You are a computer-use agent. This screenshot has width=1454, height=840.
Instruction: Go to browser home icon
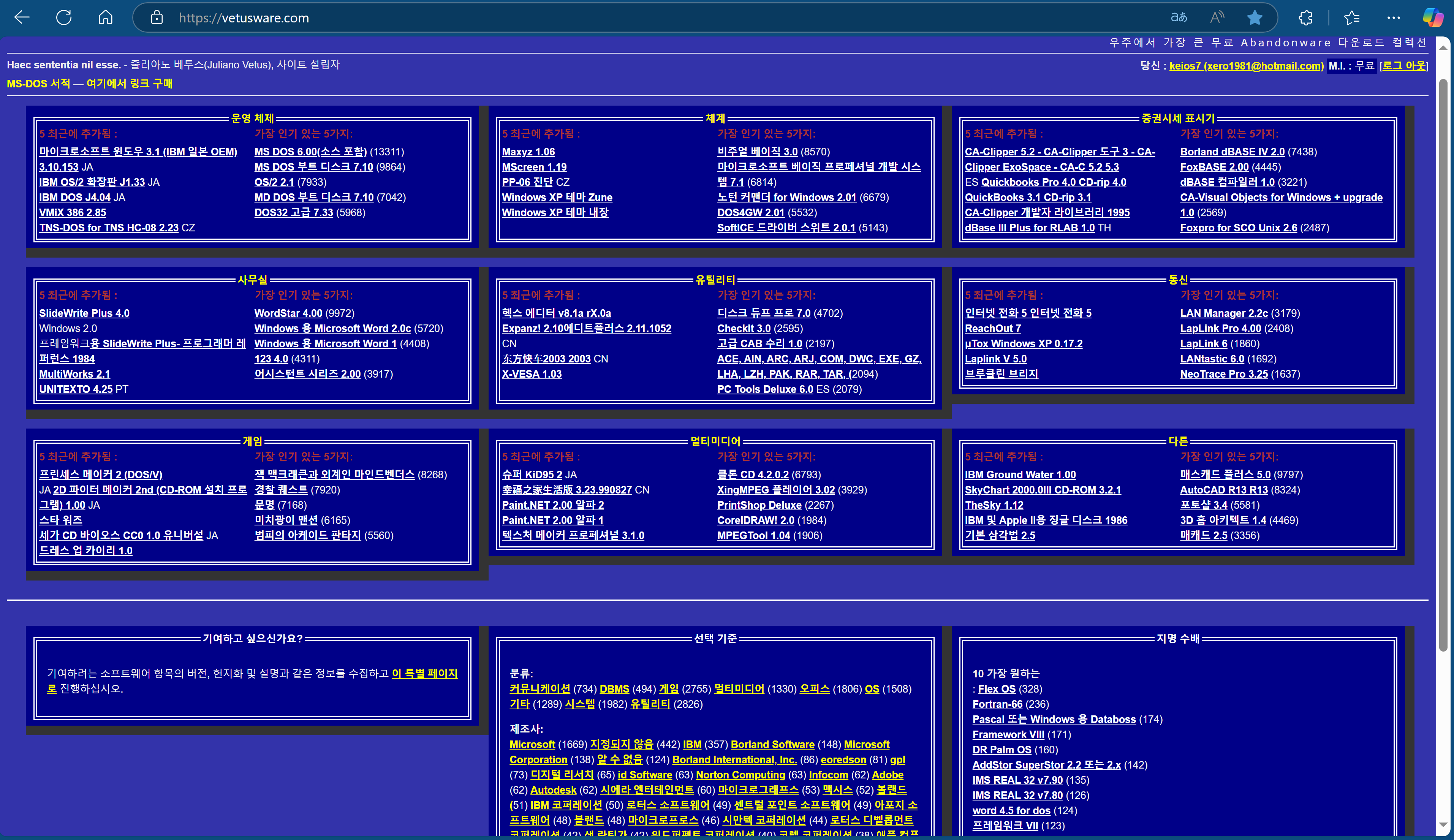[x=106, y=18]
